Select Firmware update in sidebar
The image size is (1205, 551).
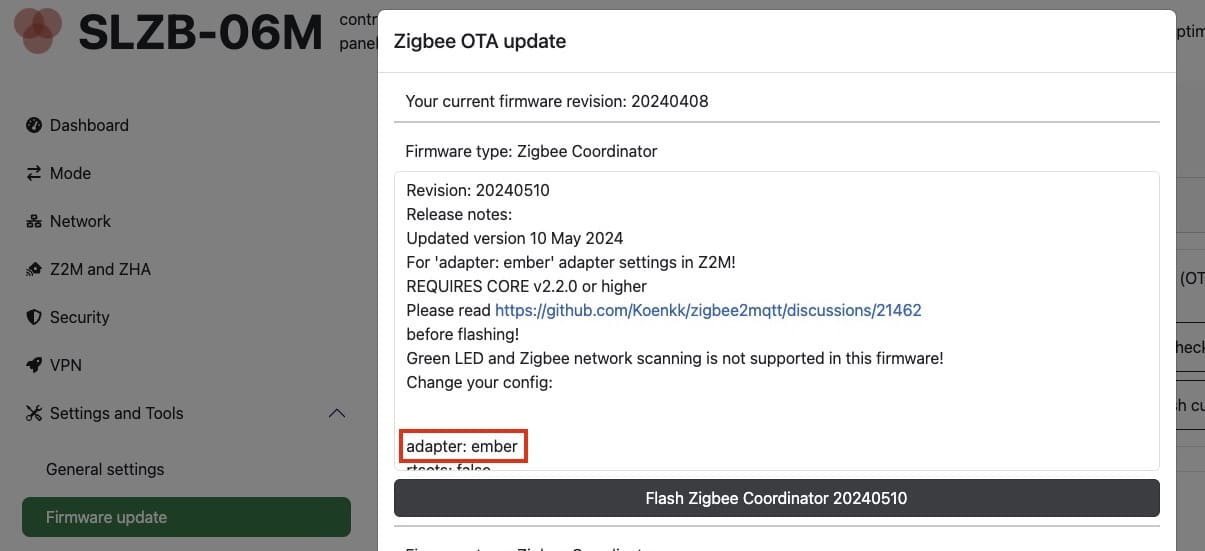186,517
